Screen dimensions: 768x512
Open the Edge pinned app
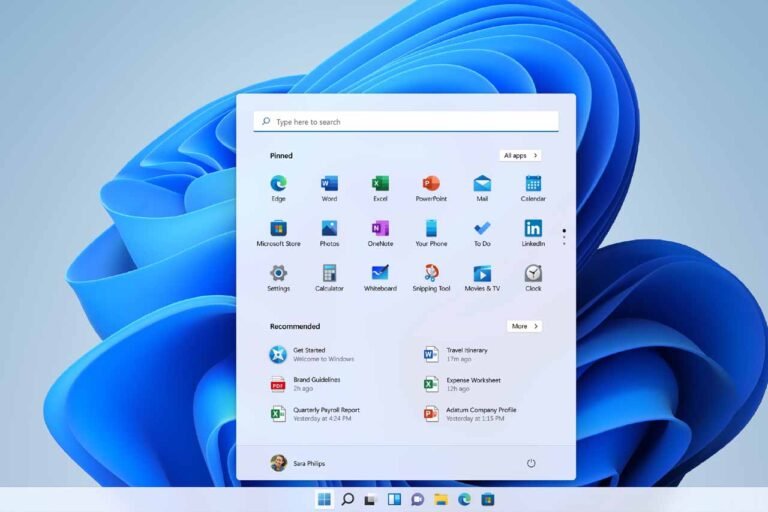(278, 188)
